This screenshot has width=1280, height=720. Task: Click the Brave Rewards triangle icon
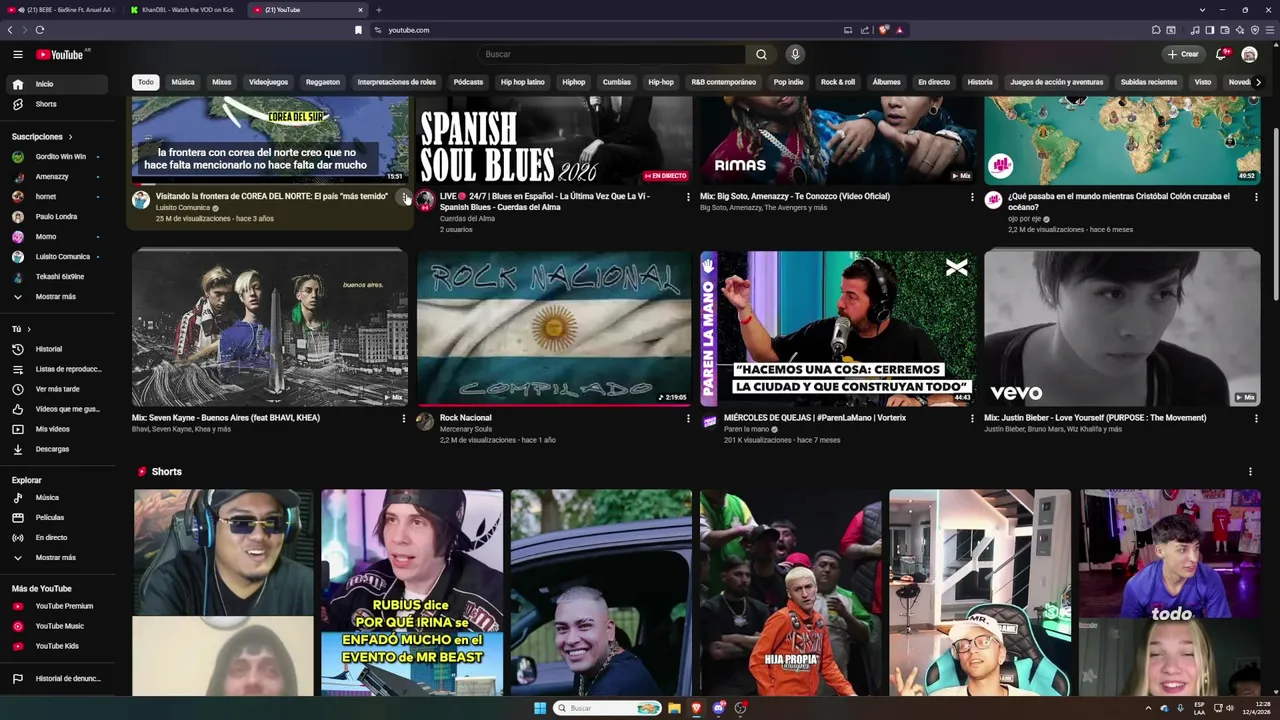click(x=899, y=30)
